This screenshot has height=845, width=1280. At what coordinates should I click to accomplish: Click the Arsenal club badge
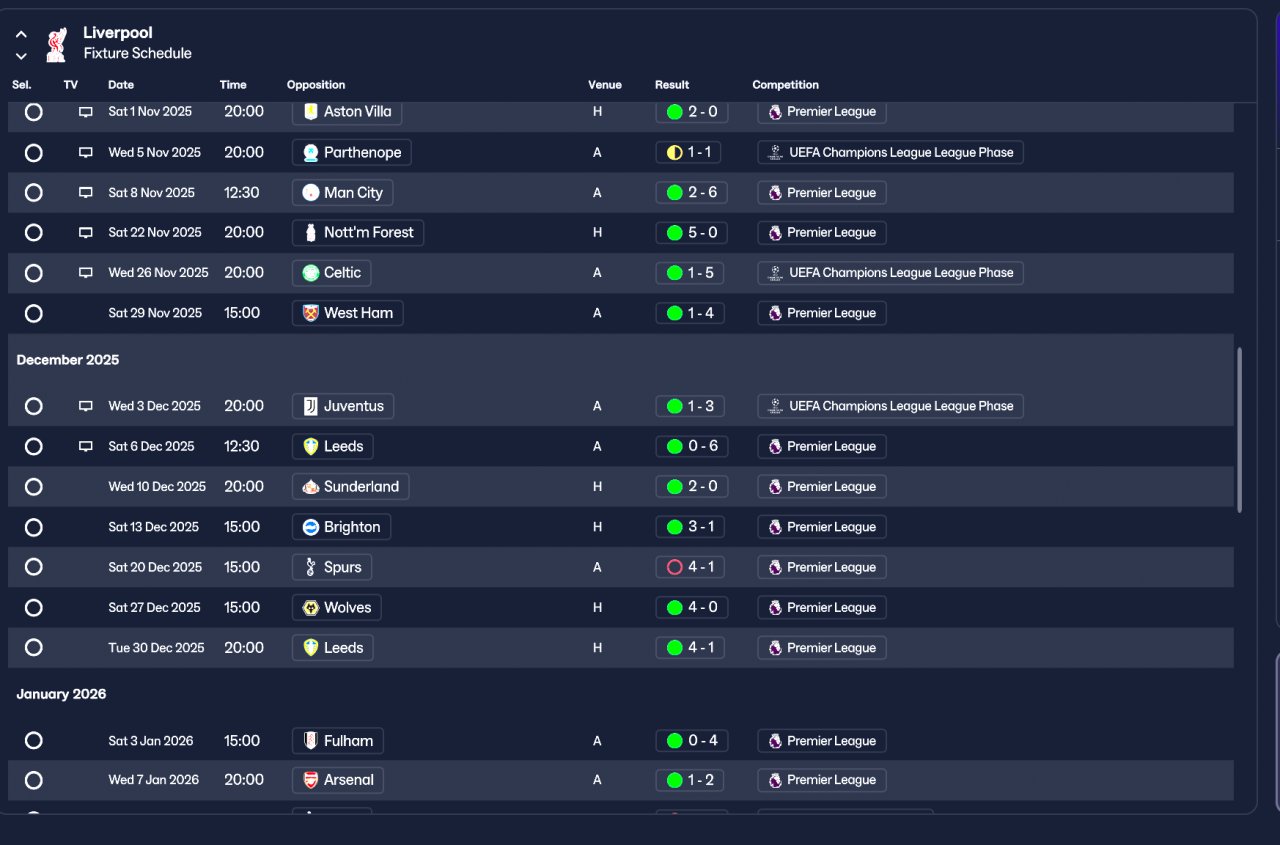click(x=311, y=780)
